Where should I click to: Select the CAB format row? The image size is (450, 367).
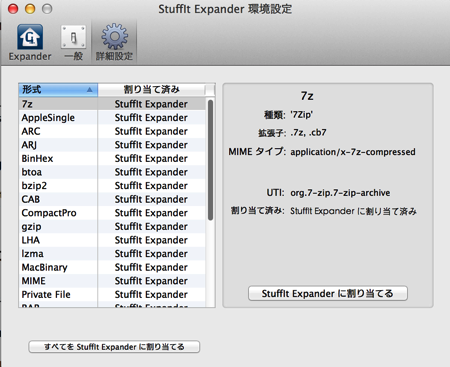pos(112,199)
